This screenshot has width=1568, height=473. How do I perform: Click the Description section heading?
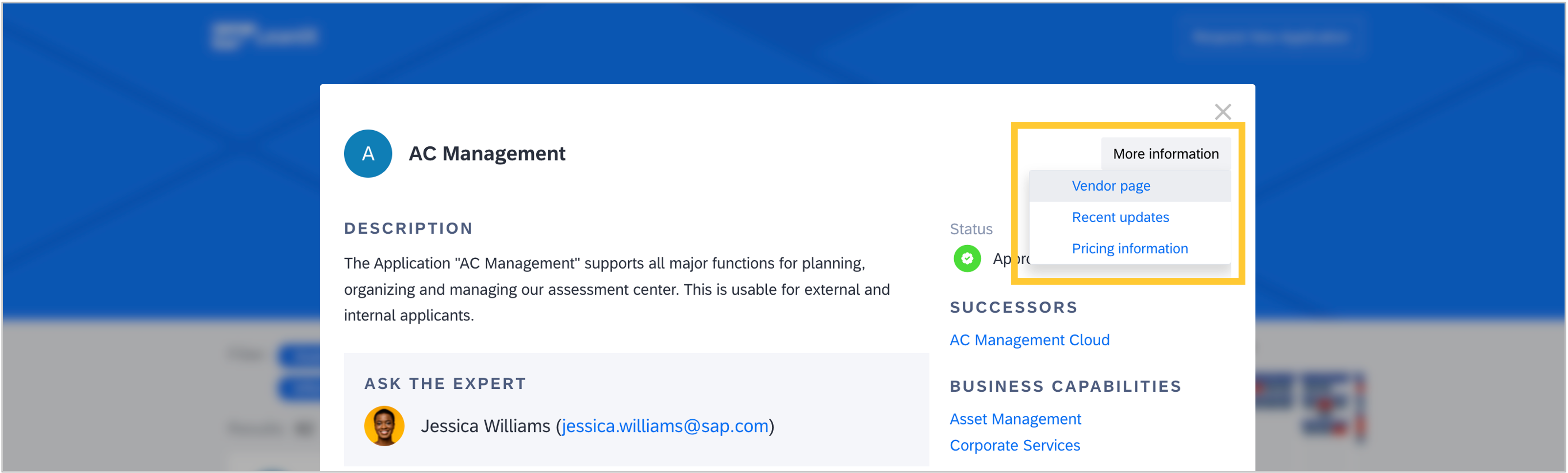tap(409, 228)
